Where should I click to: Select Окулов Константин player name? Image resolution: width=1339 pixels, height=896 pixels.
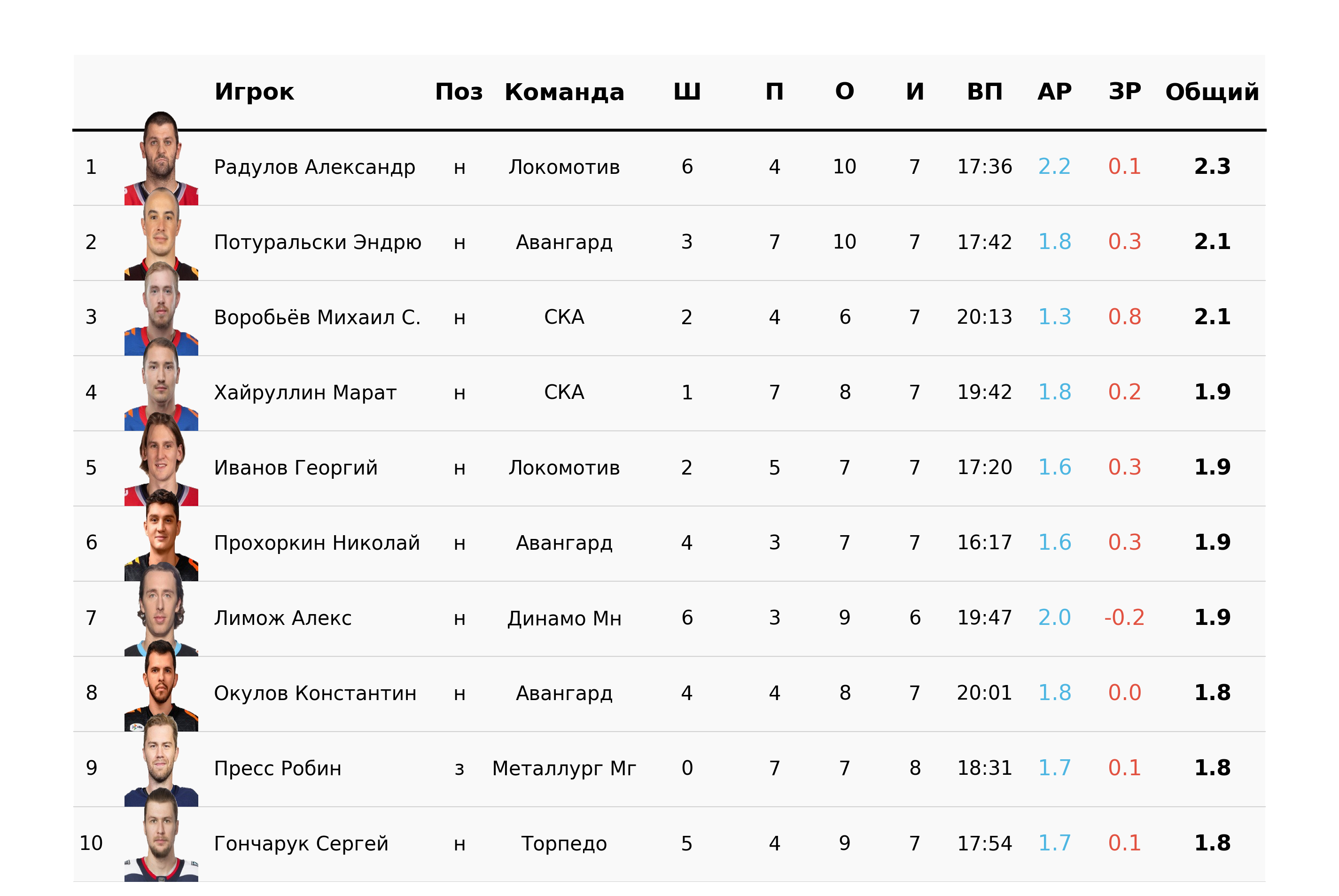tap(315, 693)
